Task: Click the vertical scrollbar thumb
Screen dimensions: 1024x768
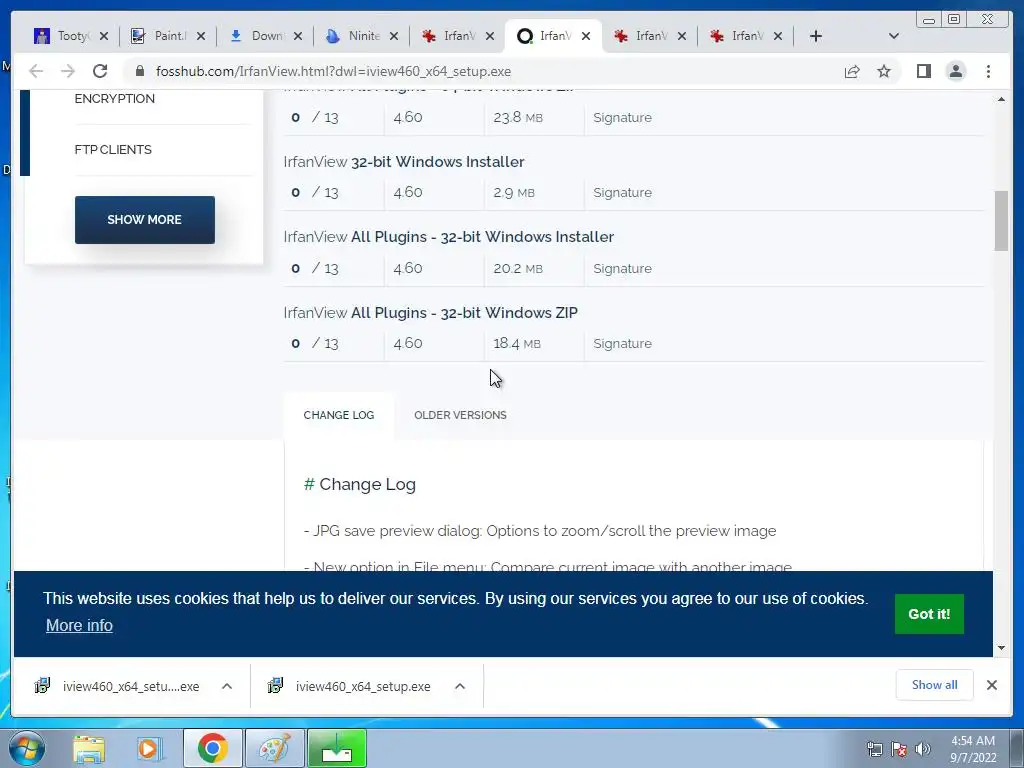Action: [1001, 221]
